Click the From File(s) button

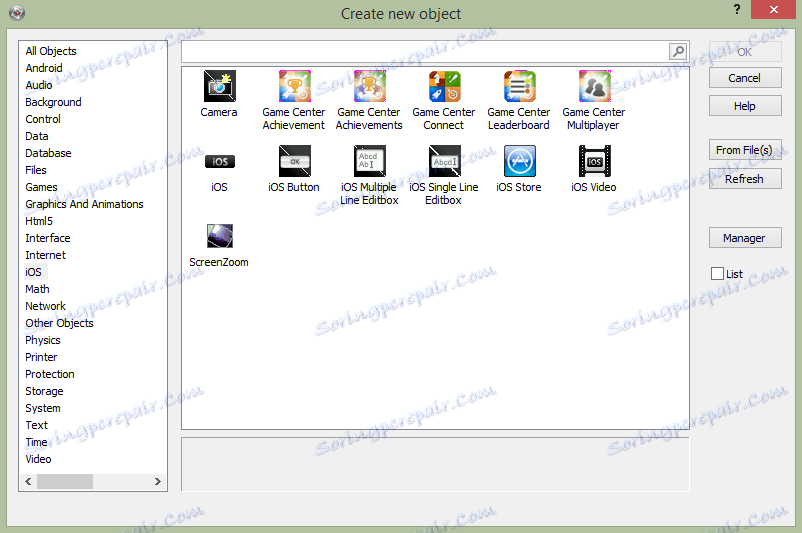pyautogui.click(x=745, y=150)
